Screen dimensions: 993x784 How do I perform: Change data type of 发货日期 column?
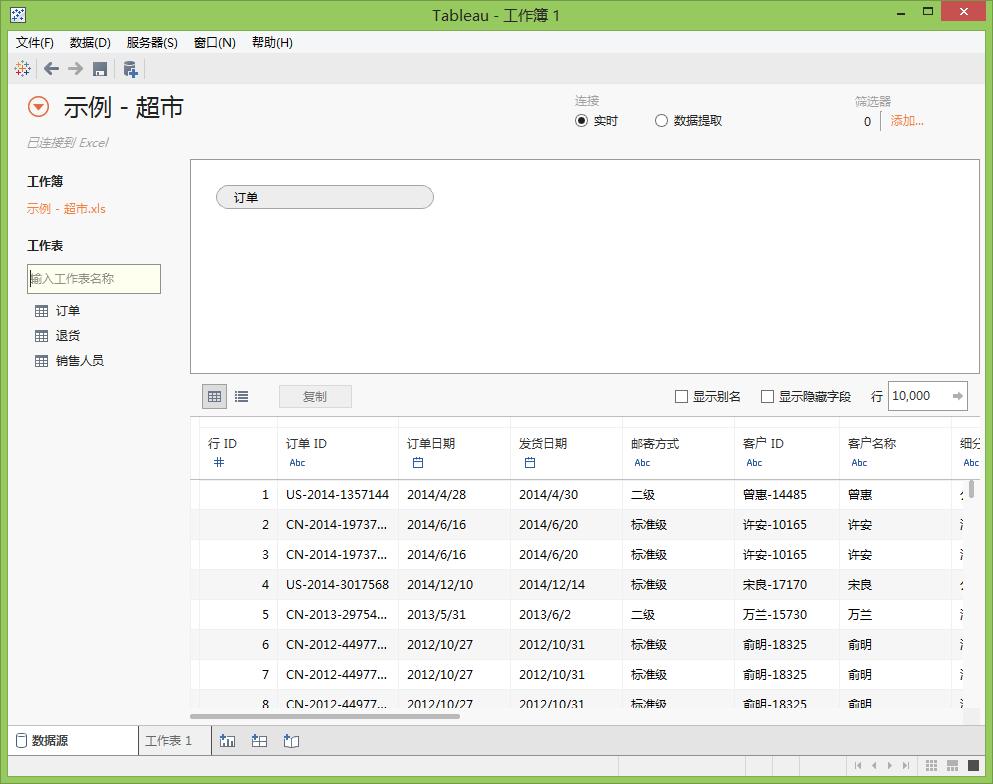coord(530,463)
